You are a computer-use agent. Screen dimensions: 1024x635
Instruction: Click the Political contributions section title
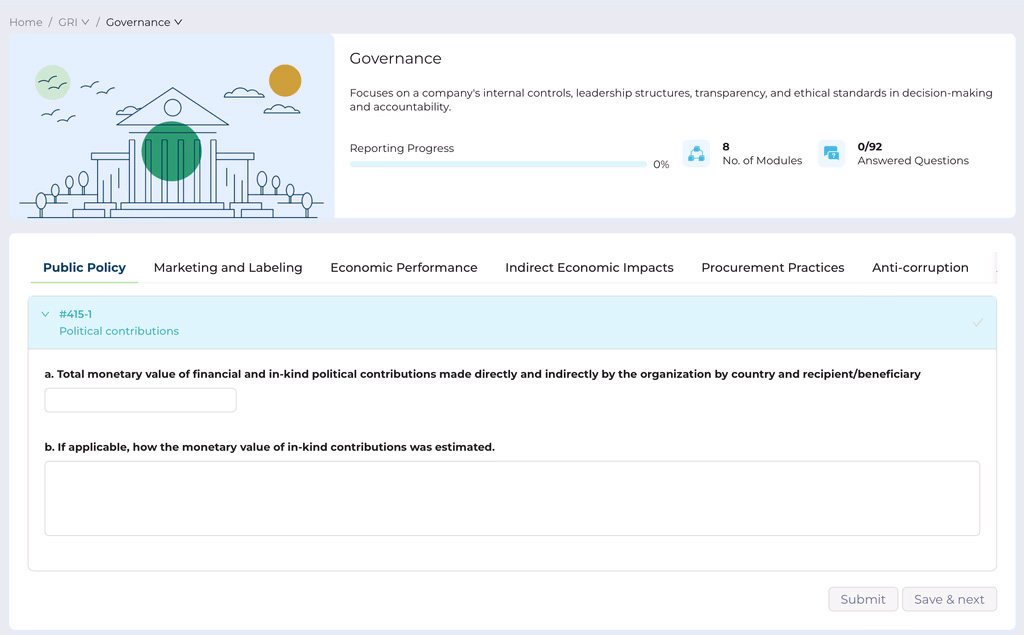point(119,331)
